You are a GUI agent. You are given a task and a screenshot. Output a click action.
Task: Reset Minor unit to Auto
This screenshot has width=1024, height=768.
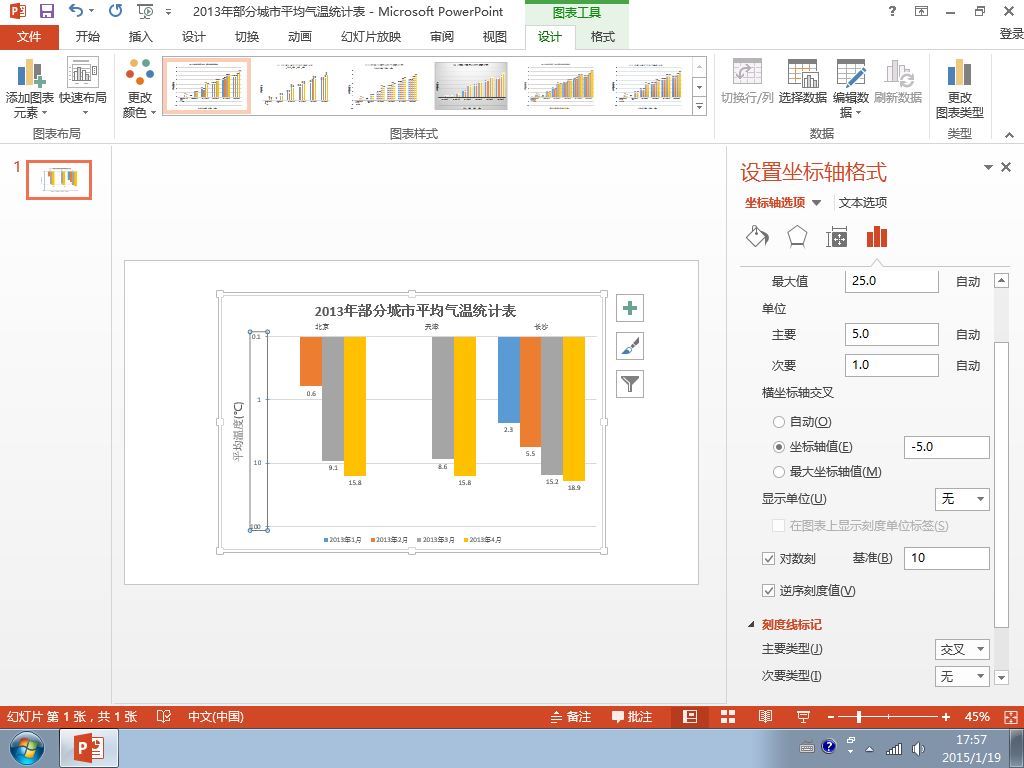coord(968,366)
